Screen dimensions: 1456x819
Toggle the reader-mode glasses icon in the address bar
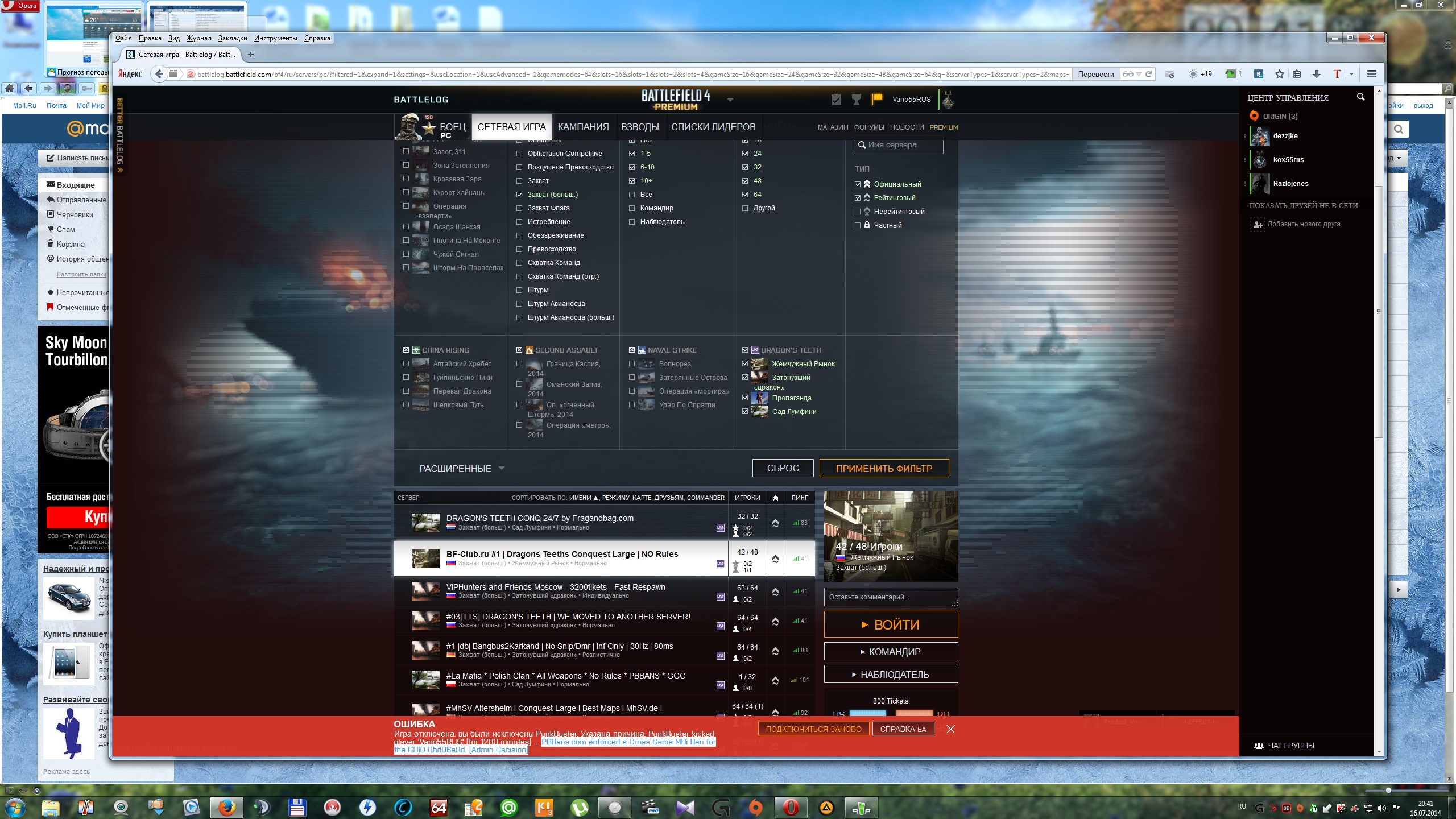(x=1128, y=74)
